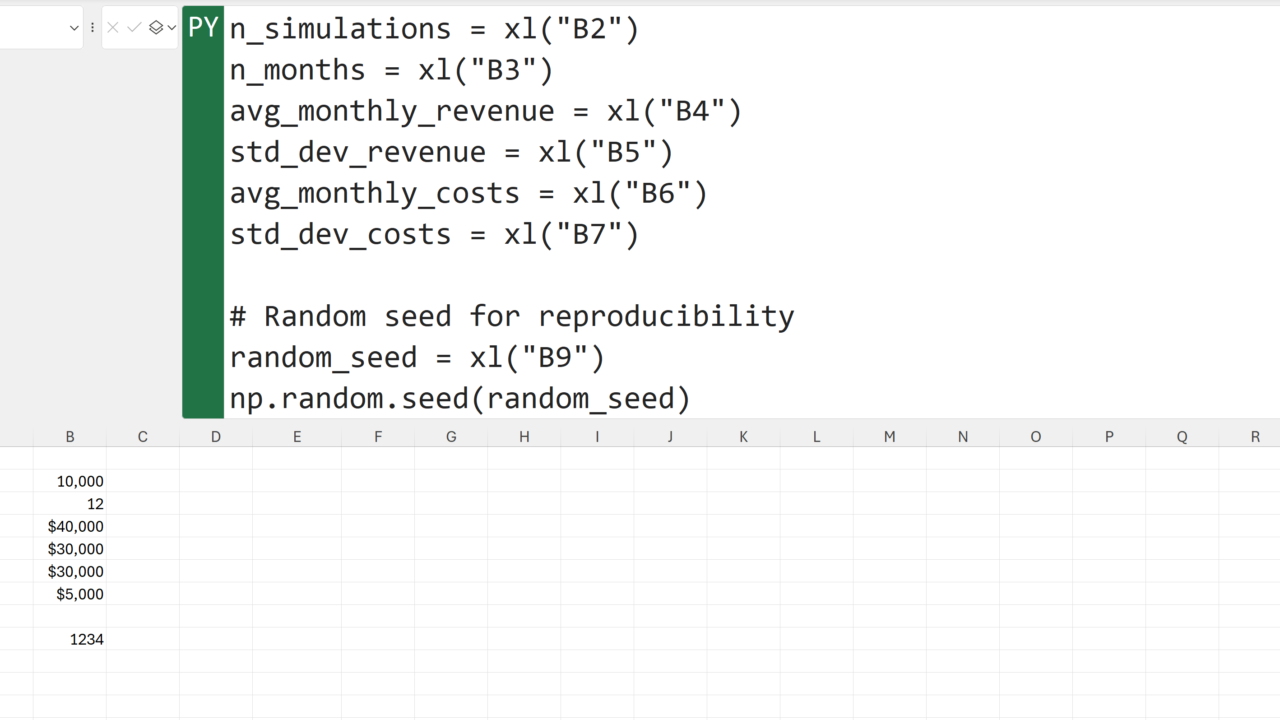Click the cell with seed value 1234

point(70,639)
